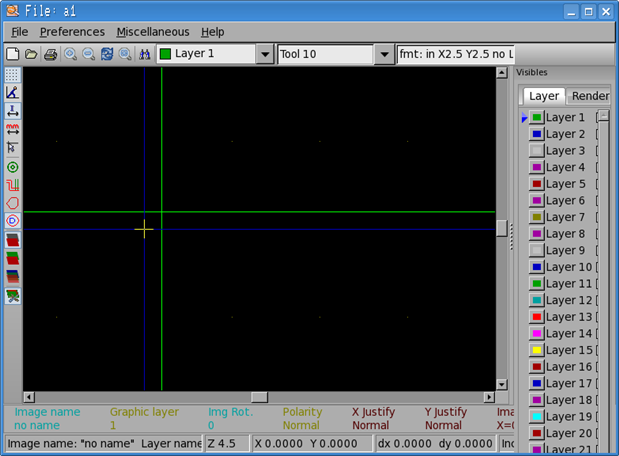
Task: Click the new file icon
Action: 13,54
